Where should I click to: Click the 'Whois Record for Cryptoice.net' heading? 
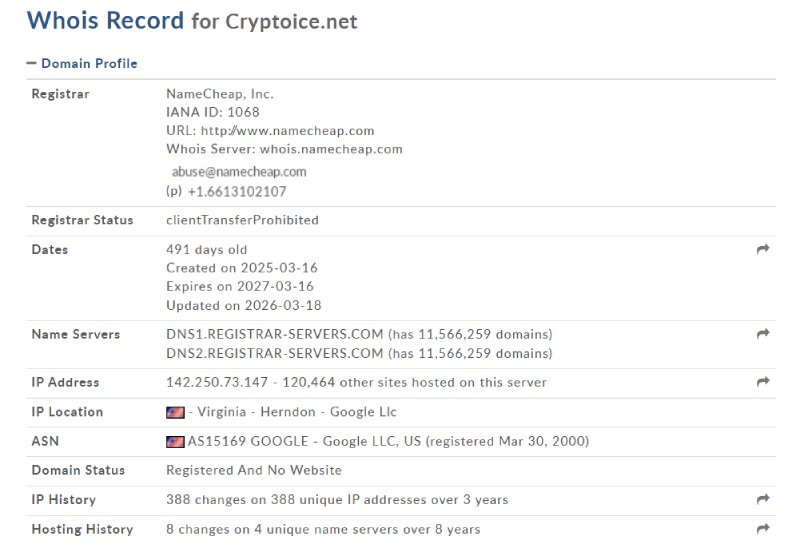point(192,21)
